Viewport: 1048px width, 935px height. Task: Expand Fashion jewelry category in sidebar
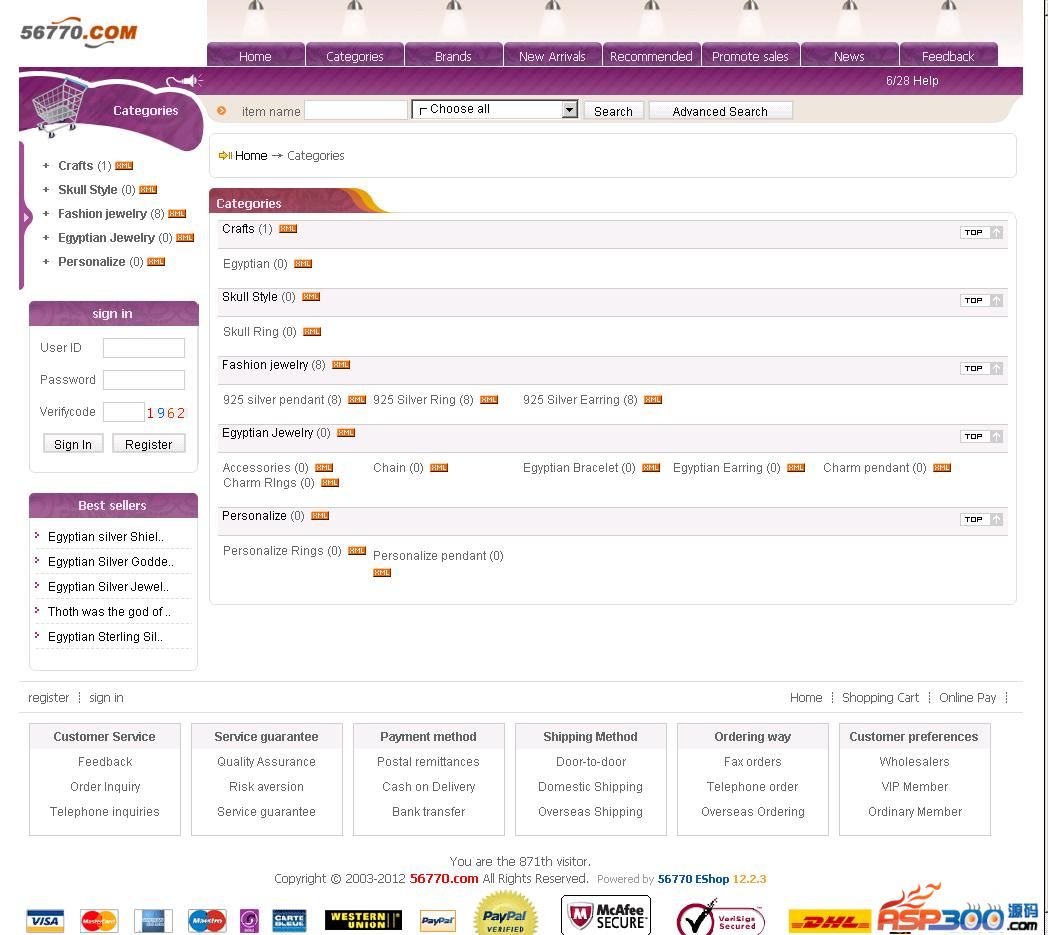pos(45,214)
